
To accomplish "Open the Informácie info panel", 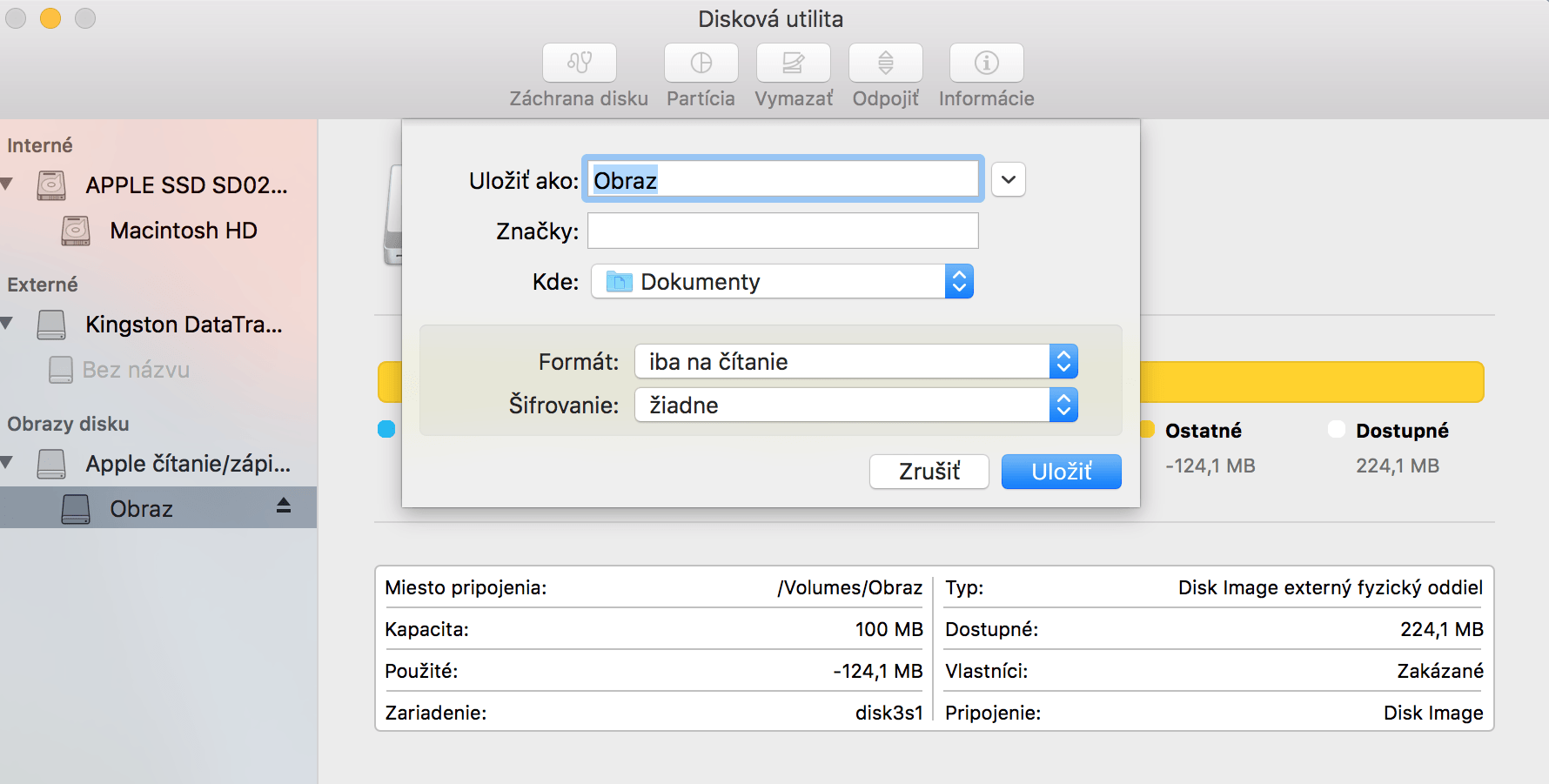I will point(986,63).
